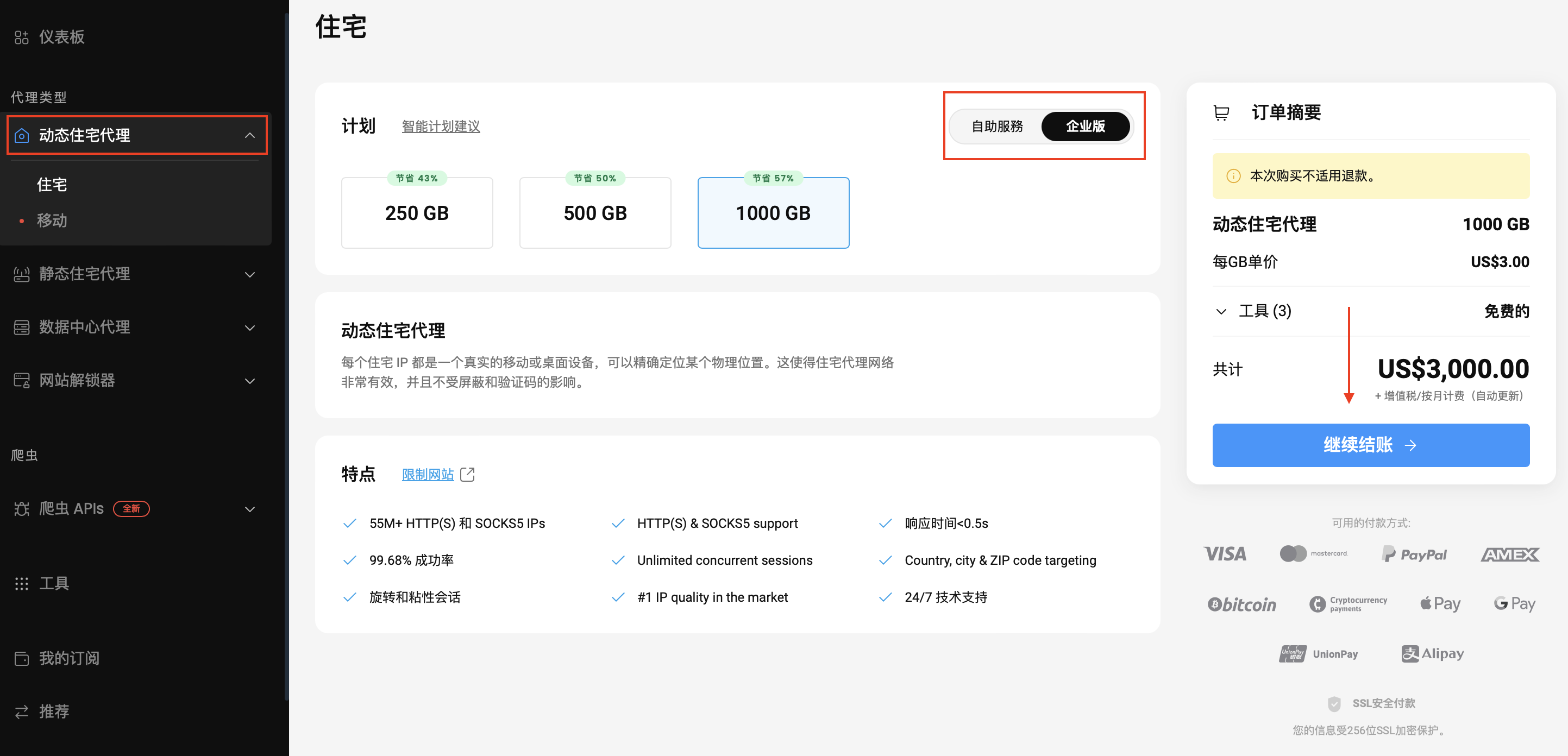The image size is (1568, 756).
Task: Click the 24/7 技术支持 feature text
Action: pyautogui.click(x=945, y=597)
